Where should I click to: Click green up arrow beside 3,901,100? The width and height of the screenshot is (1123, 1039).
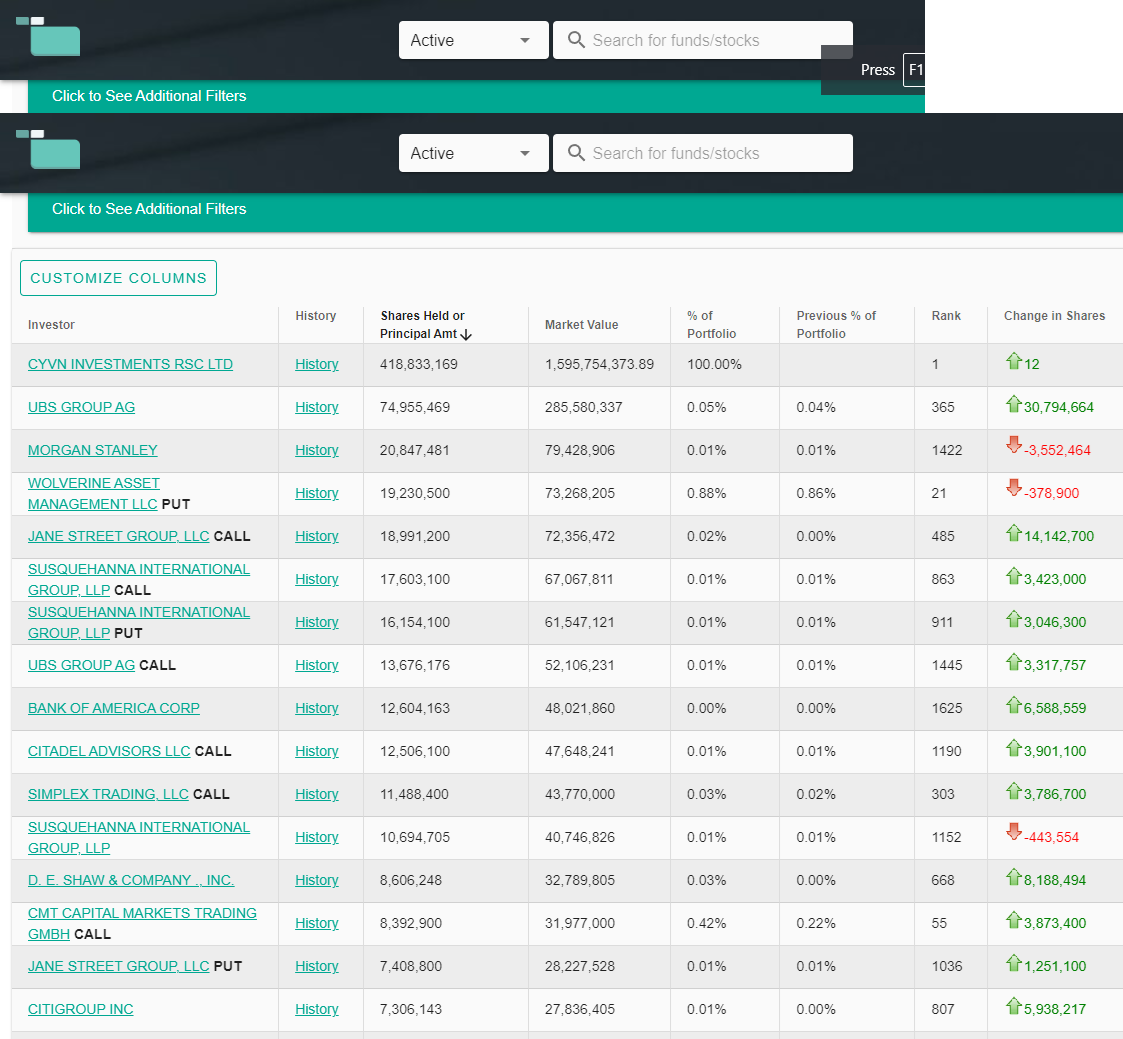point(1013,748)
